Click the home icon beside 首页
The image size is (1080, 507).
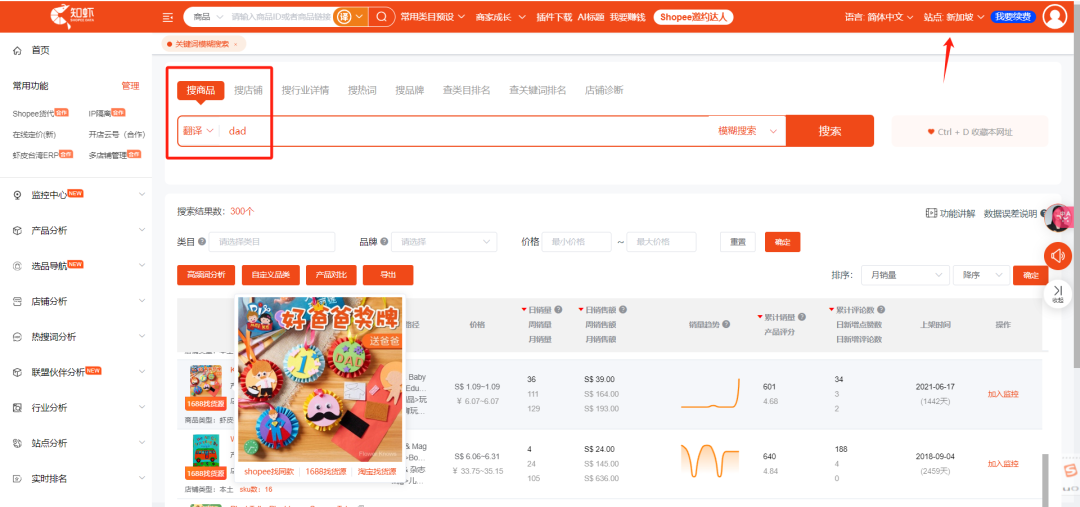point(18,50)
